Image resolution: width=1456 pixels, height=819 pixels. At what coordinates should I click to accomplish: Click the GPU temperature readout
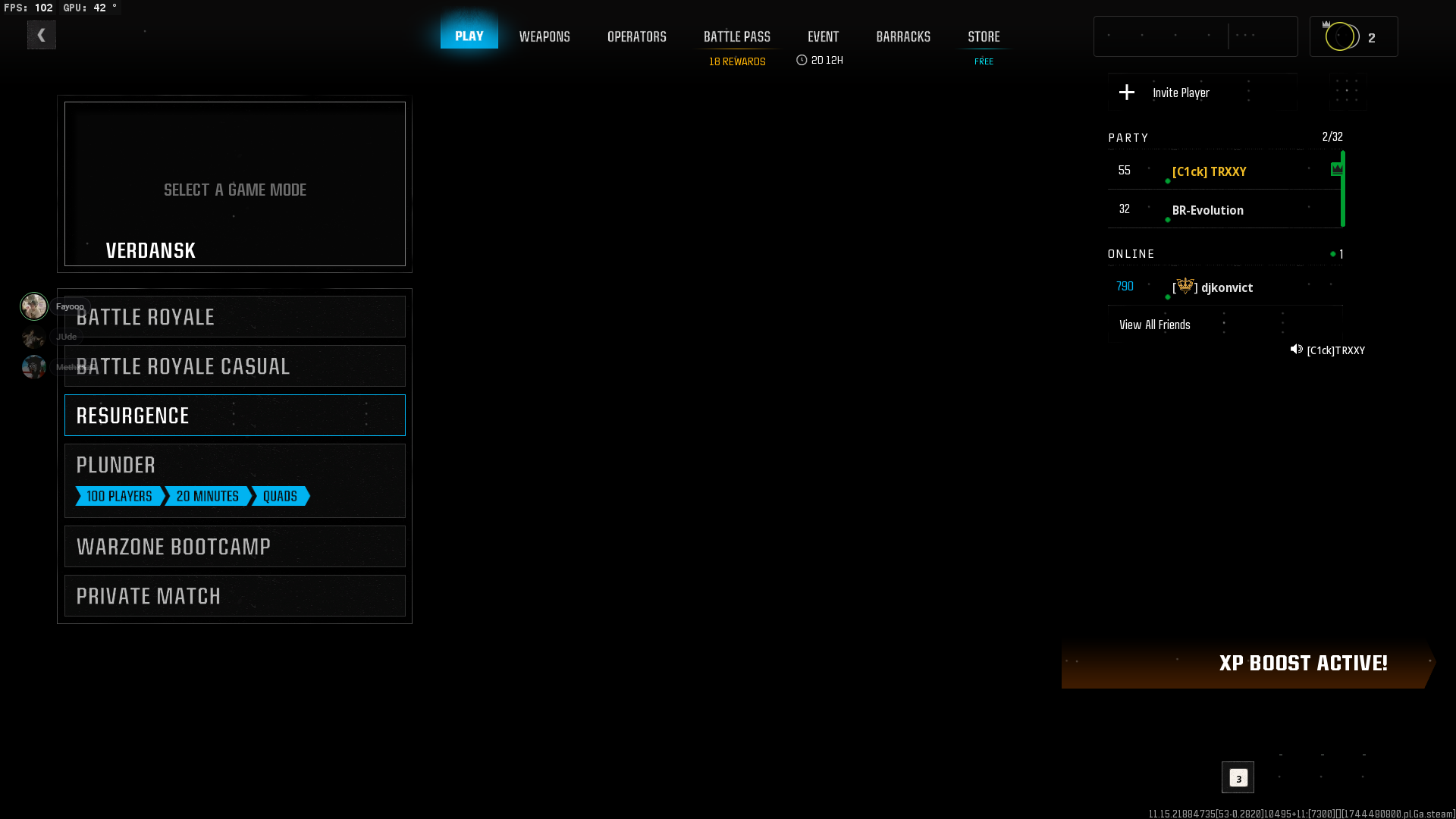pos(90,8)
